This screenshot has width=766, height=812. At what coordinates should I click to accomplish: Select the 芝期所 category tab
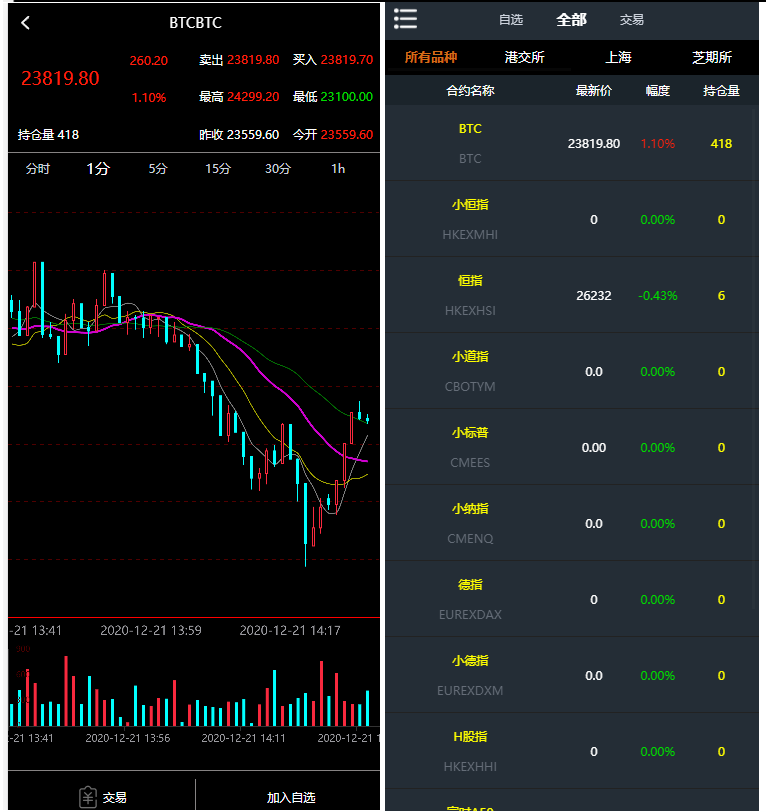coord(712,57)
